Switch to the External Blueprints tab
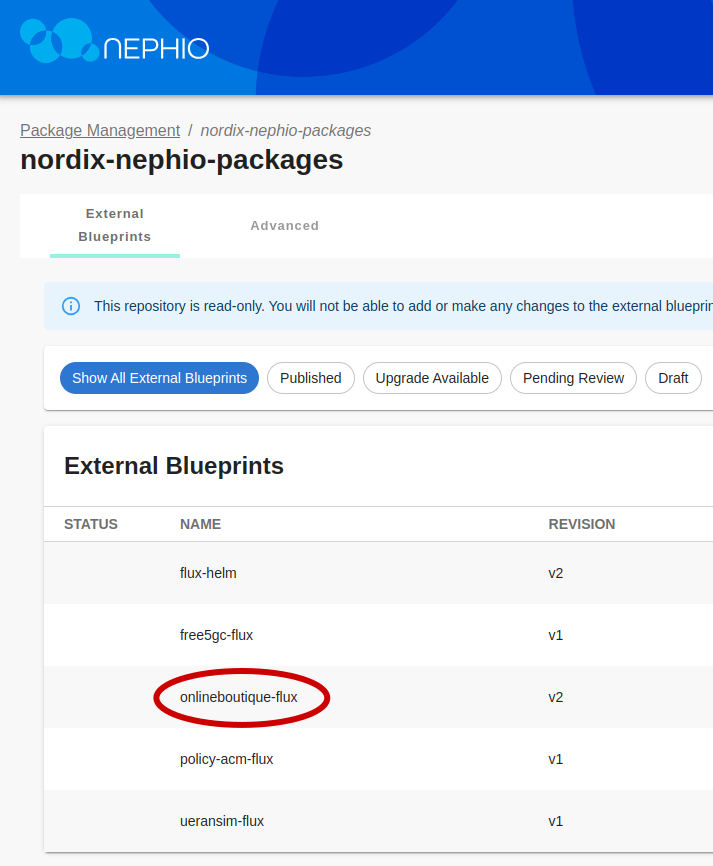713x866 pixels. click(114, 226)
